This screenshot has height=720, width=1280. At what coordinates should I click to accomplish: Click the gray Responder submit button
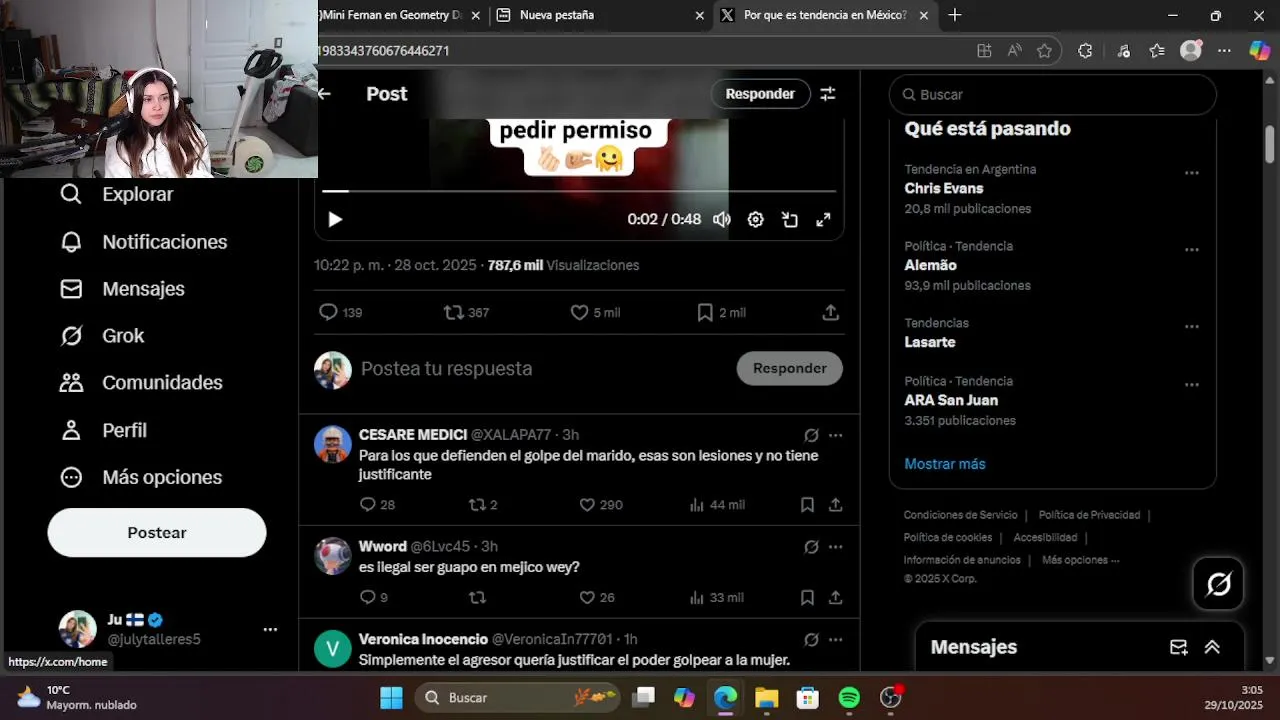(x=790, y=368)
